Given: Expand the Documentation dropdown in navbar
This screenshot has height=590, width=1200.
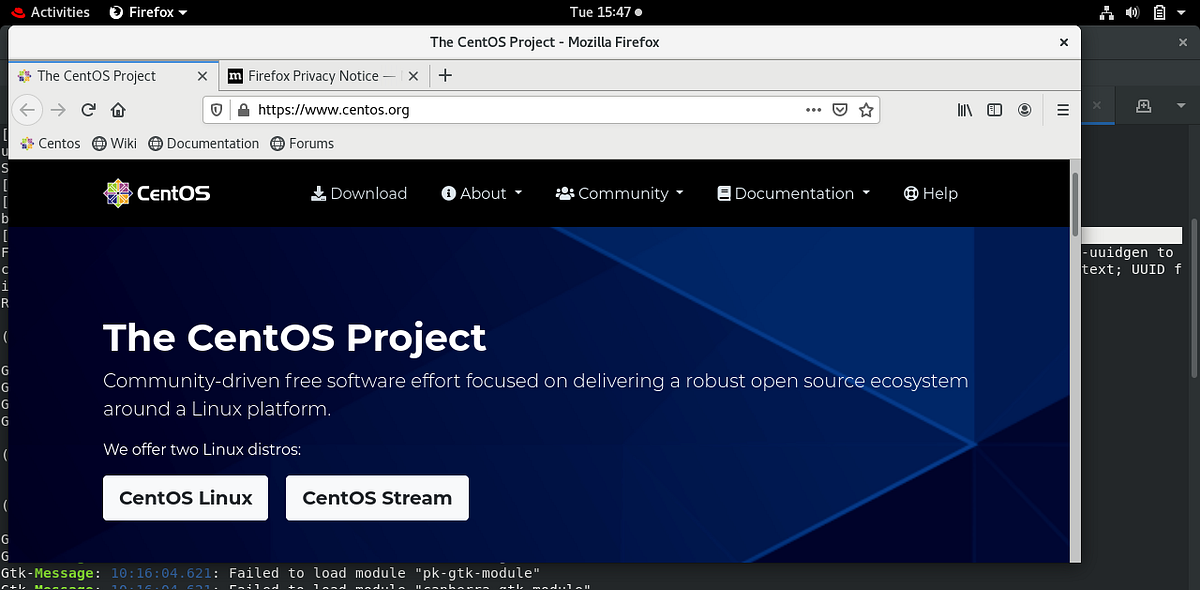Looking at the screenshot, I should pos(794,193).
